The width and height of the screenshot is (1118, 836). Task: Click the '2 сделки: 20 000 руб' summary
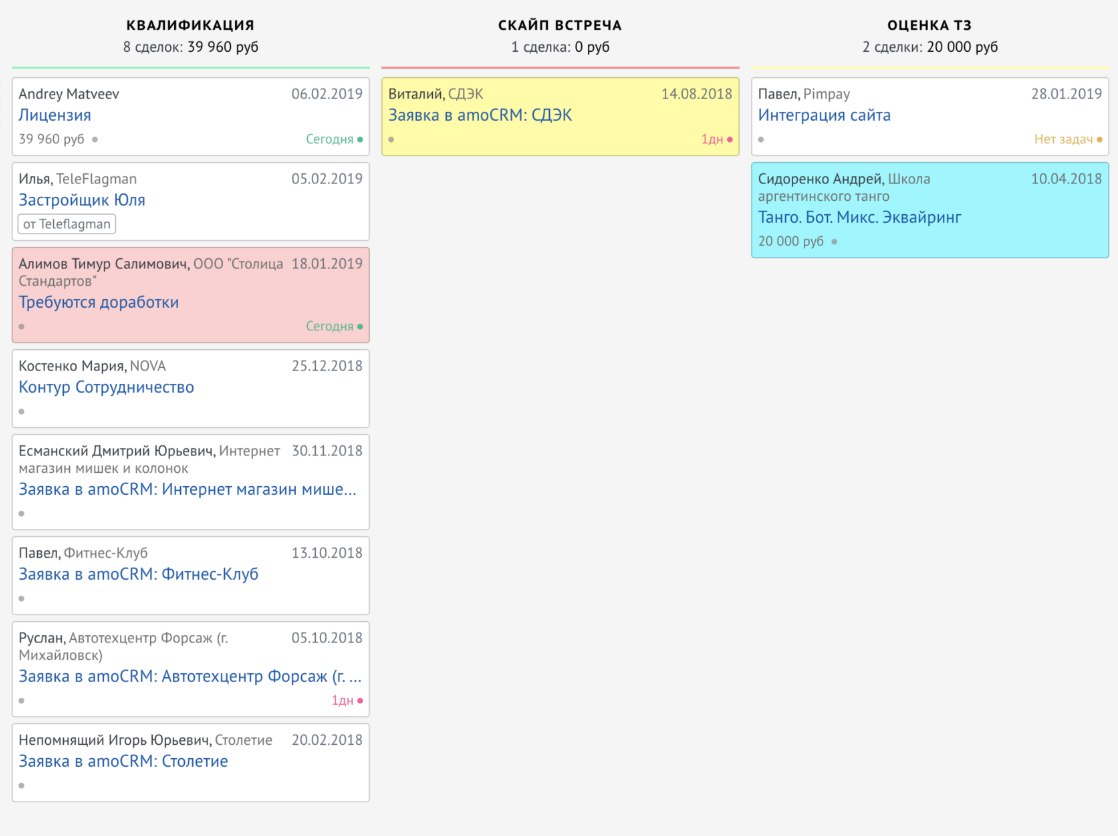(930, 47)
